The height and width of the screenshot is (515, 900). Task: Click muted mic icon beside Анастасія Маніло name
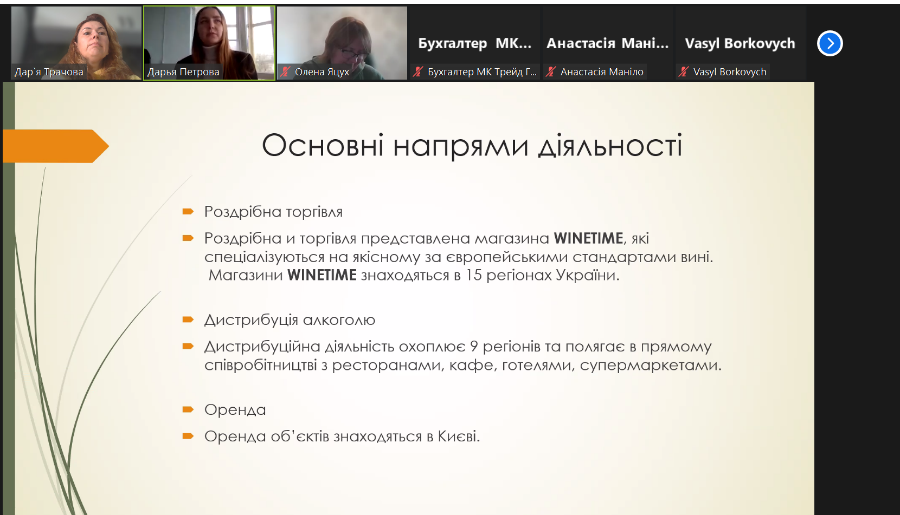pos(550,72)
